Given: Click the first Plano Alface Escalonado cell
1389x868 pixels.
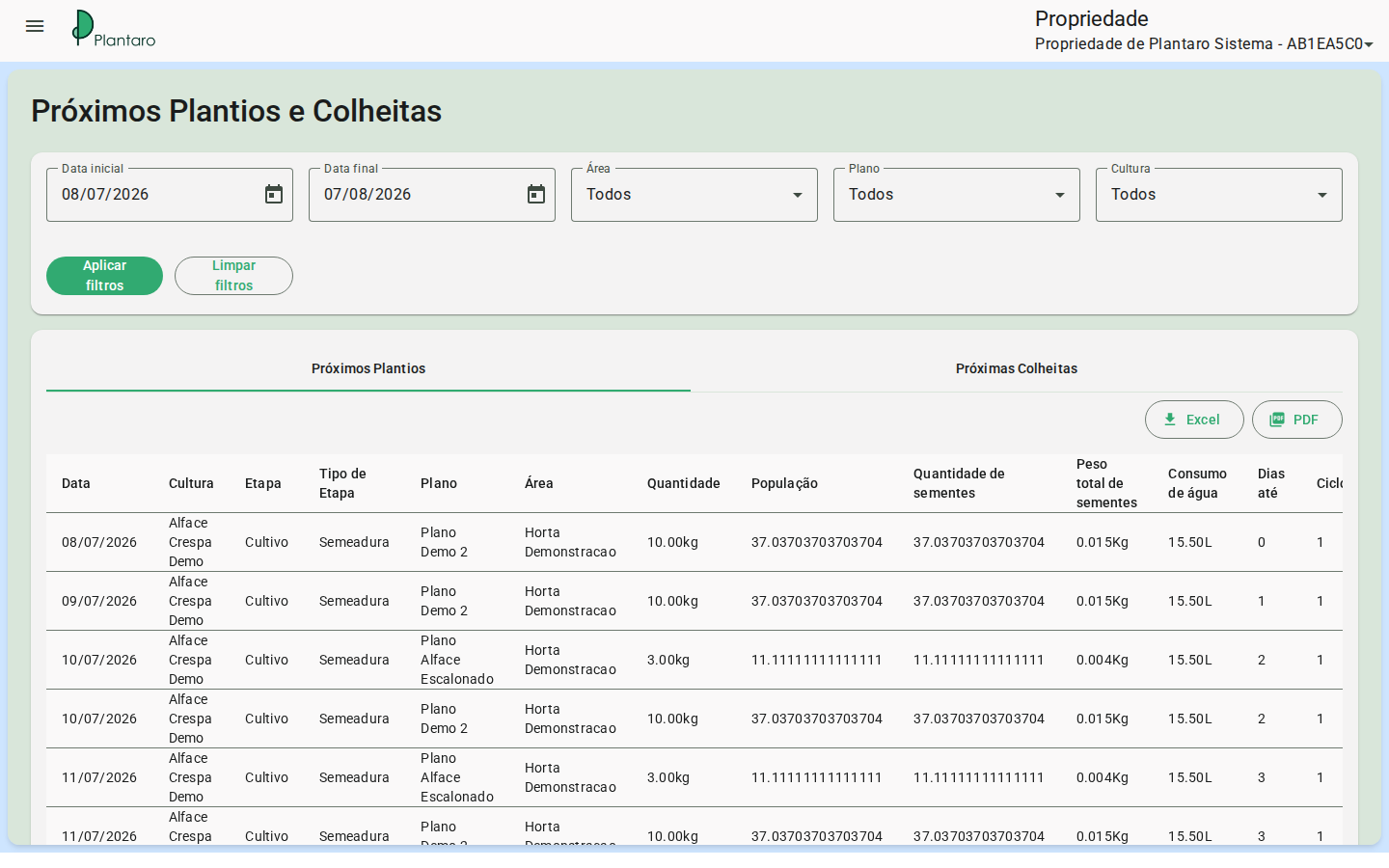Looking at the screenshot, I should point(457,660).
